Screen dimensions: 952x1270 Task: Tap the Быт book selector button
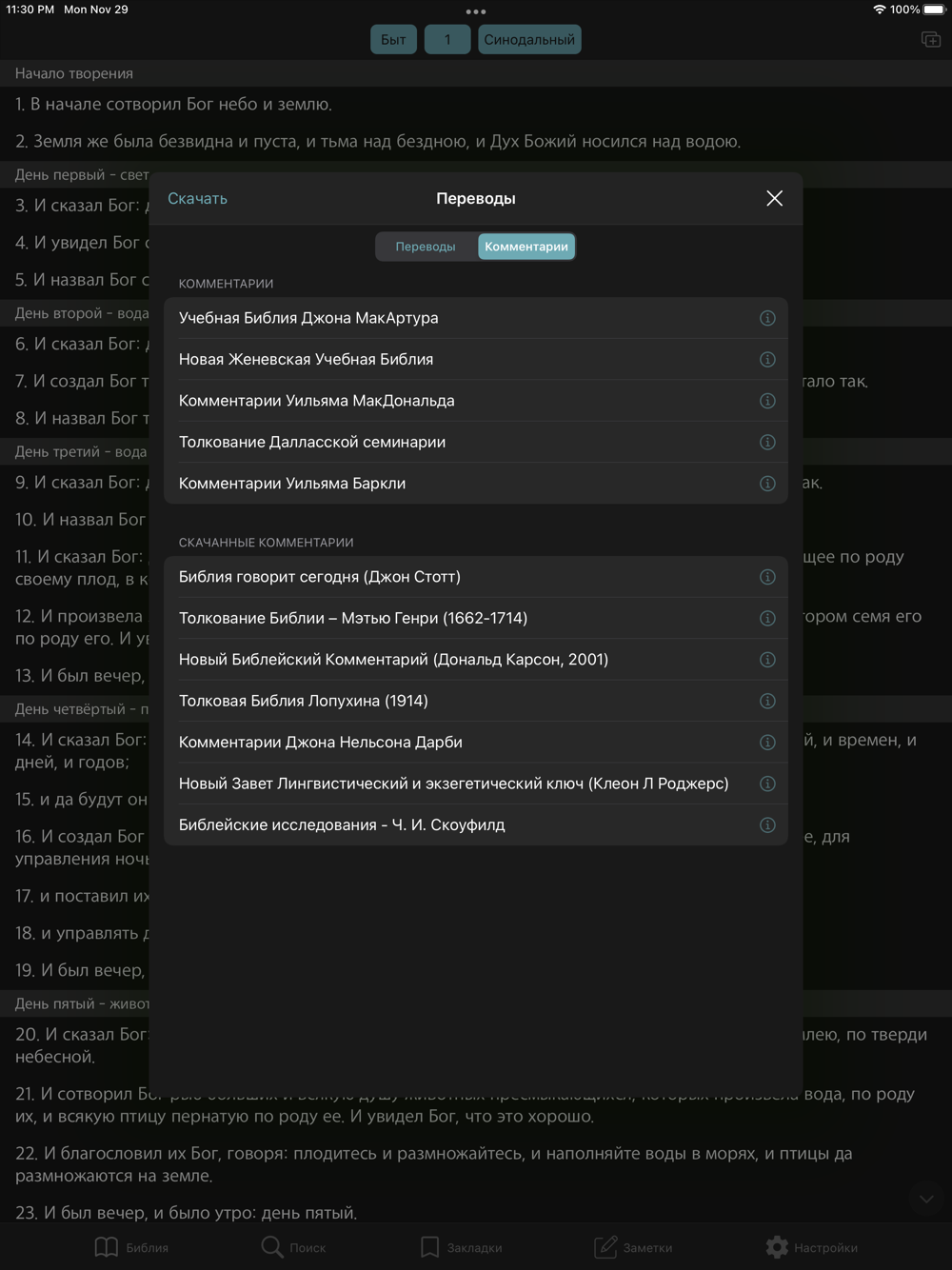pyautogui.click(x=393, y=40)
